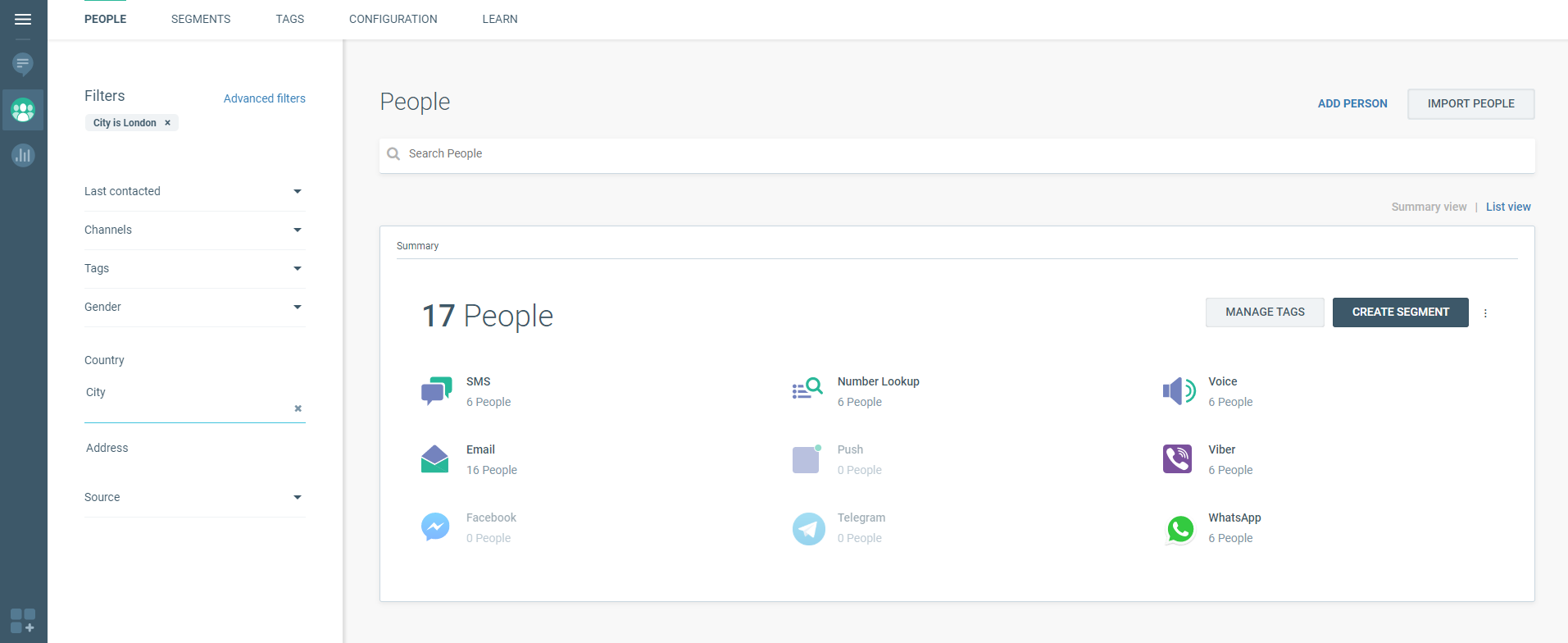Focus the Search People field
This screenshot has width=1568, height=643.
pos(956,154)
